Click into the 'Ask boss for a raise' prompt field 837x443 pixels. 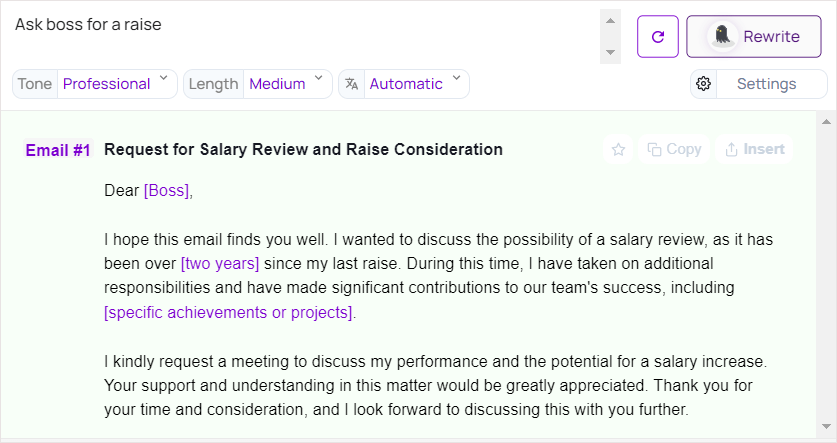pyautogui.click(x=300, y=36)
